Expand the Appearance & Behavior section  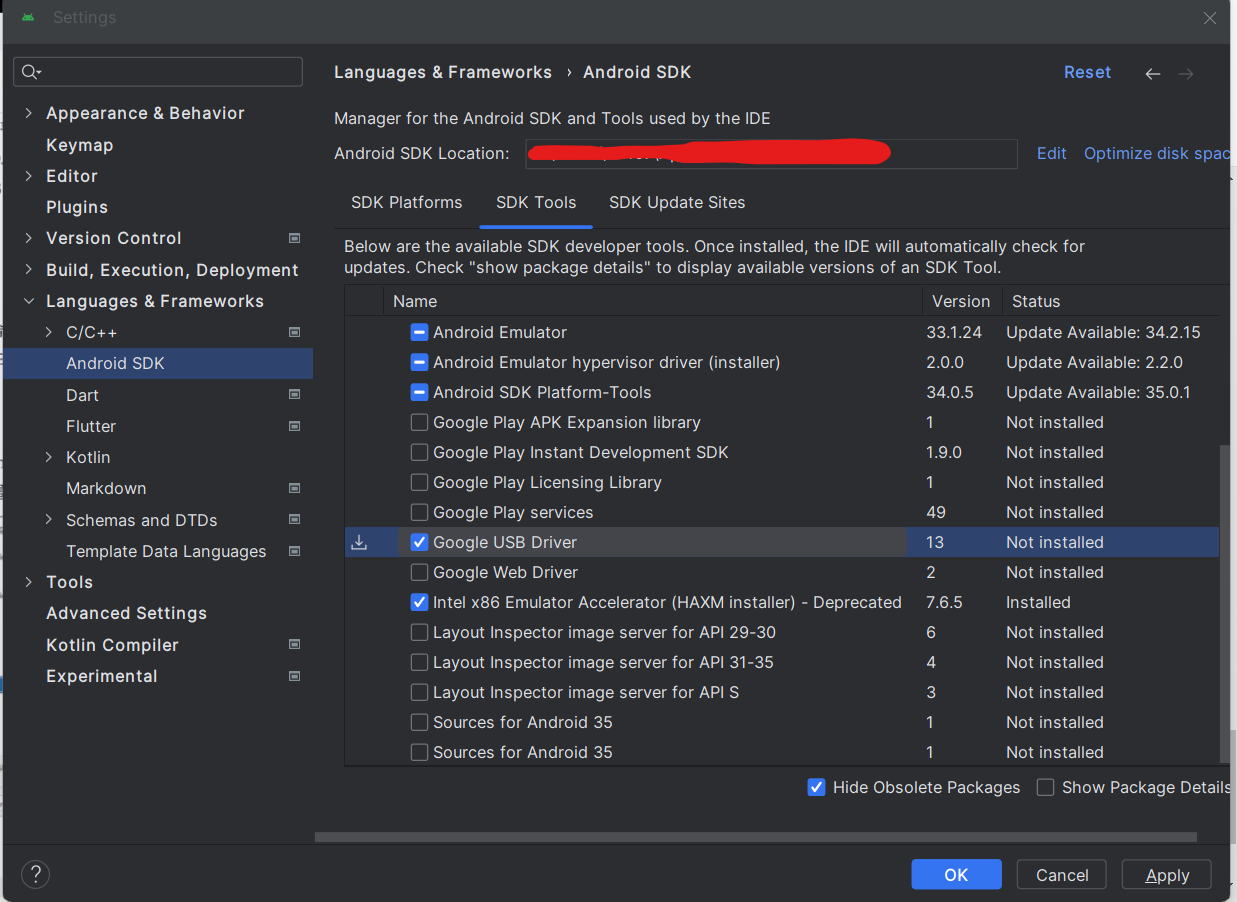(28, 113)
